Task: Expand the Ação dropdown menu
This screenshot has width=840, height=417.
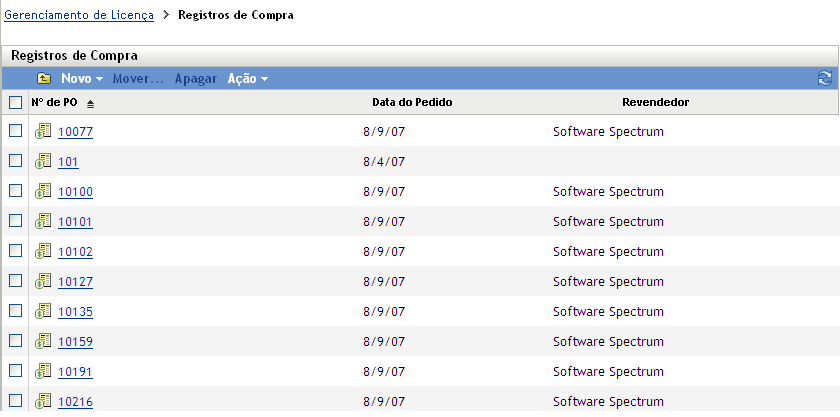Action: tap(247, 78)
